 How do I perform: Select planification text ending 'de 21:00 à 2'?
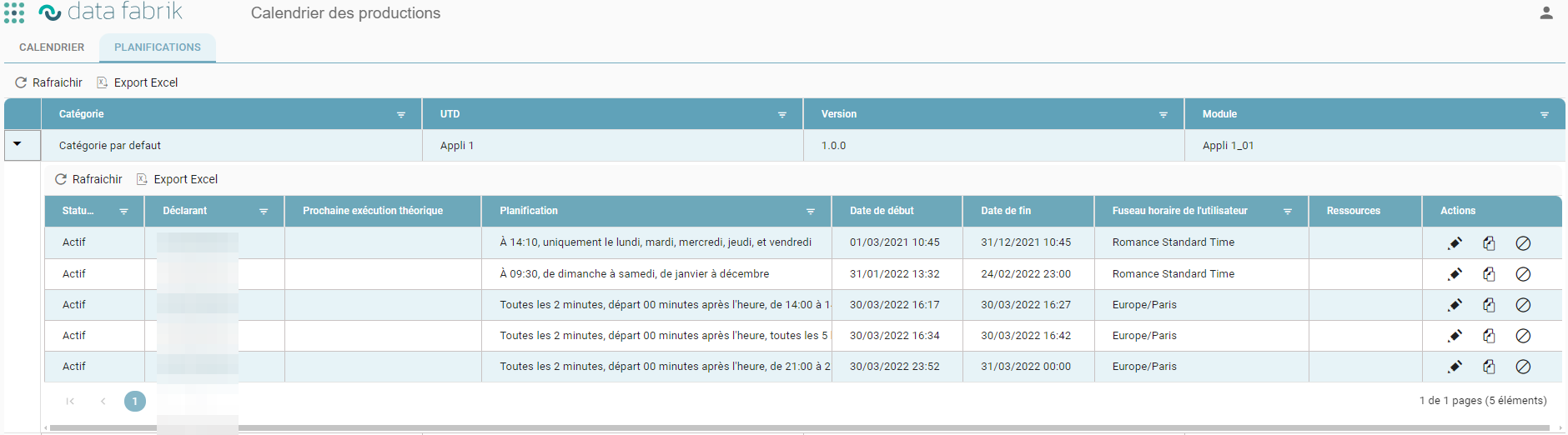[656, 366]
